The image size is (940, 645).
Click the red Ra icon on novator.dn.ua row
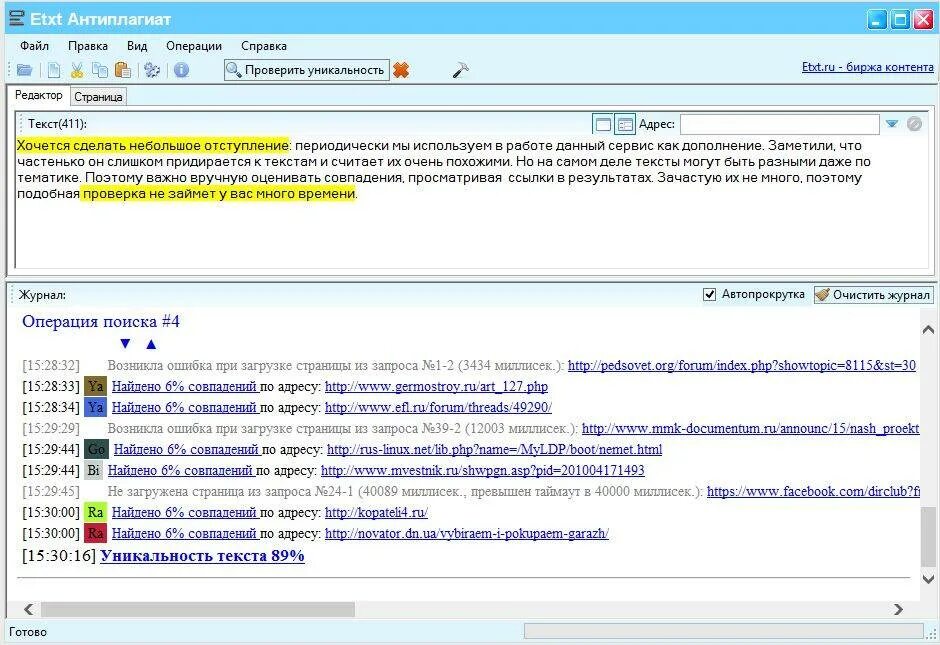point(95,533)
